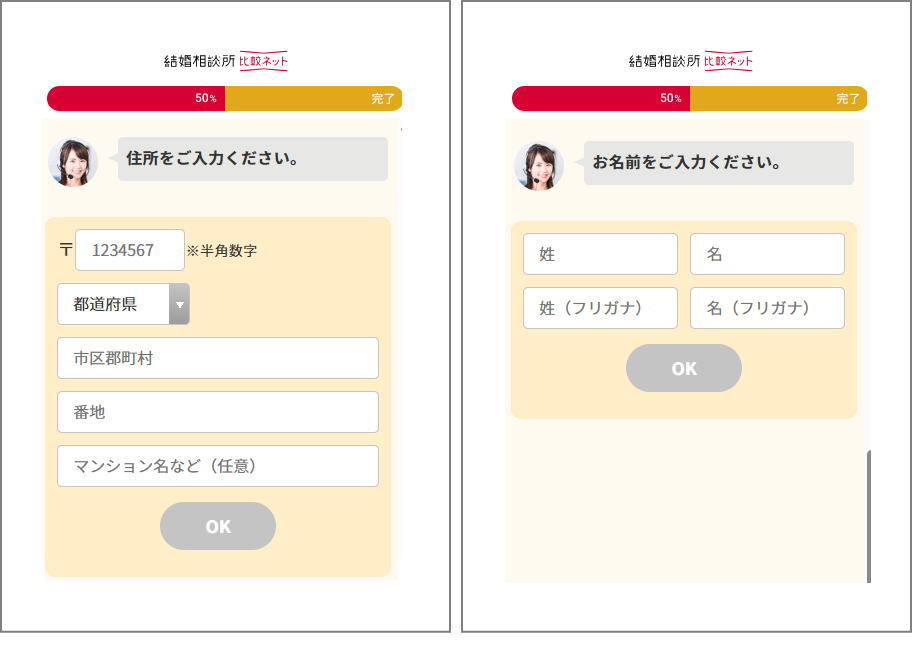Viewport: 921px width, 653px height.
Task: Click the postal code field showing 1234567
Action: tap(130, 250)
